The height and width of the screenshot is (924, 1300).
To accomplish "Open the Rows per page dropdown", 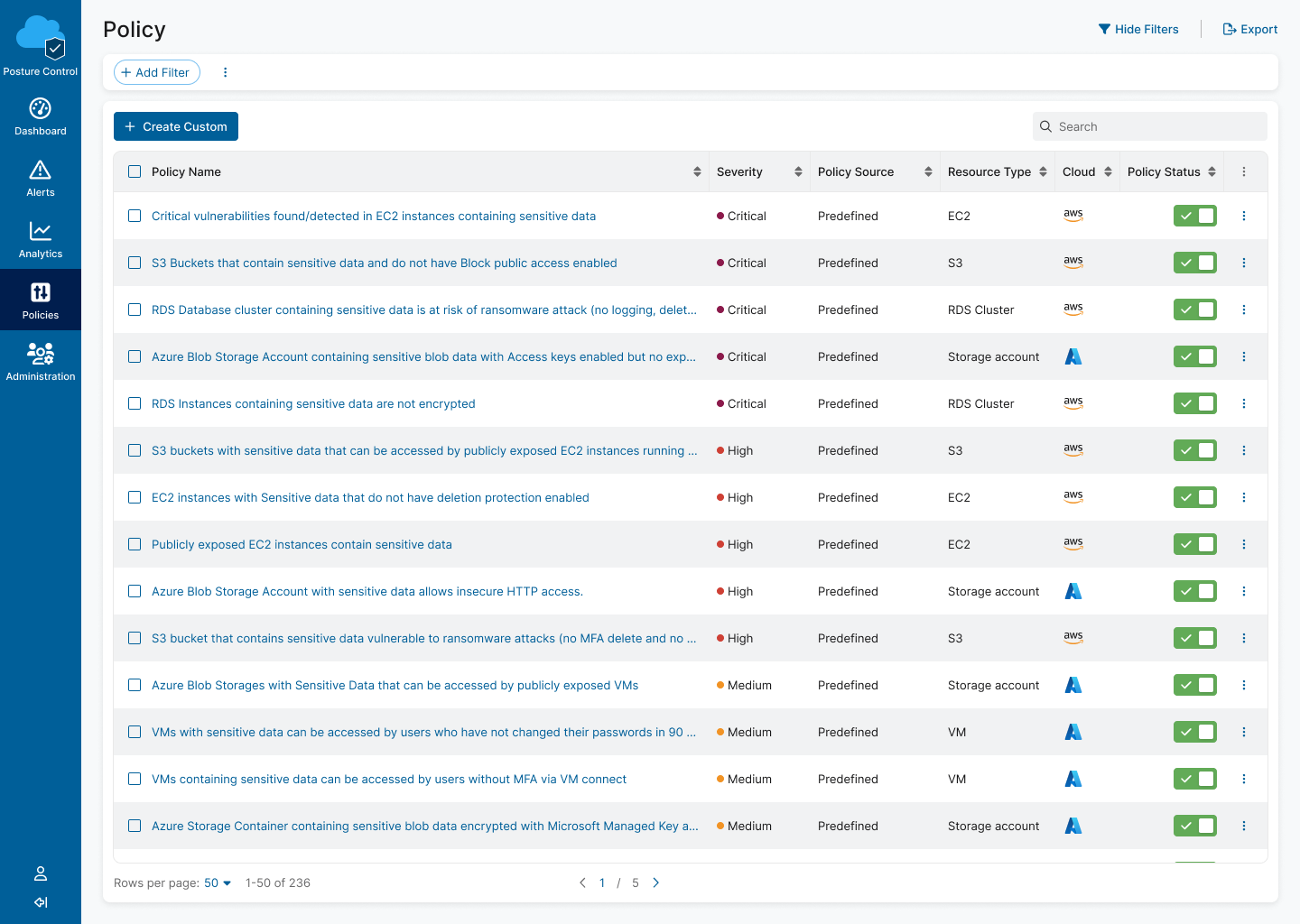I will click(x=218, y=882).
